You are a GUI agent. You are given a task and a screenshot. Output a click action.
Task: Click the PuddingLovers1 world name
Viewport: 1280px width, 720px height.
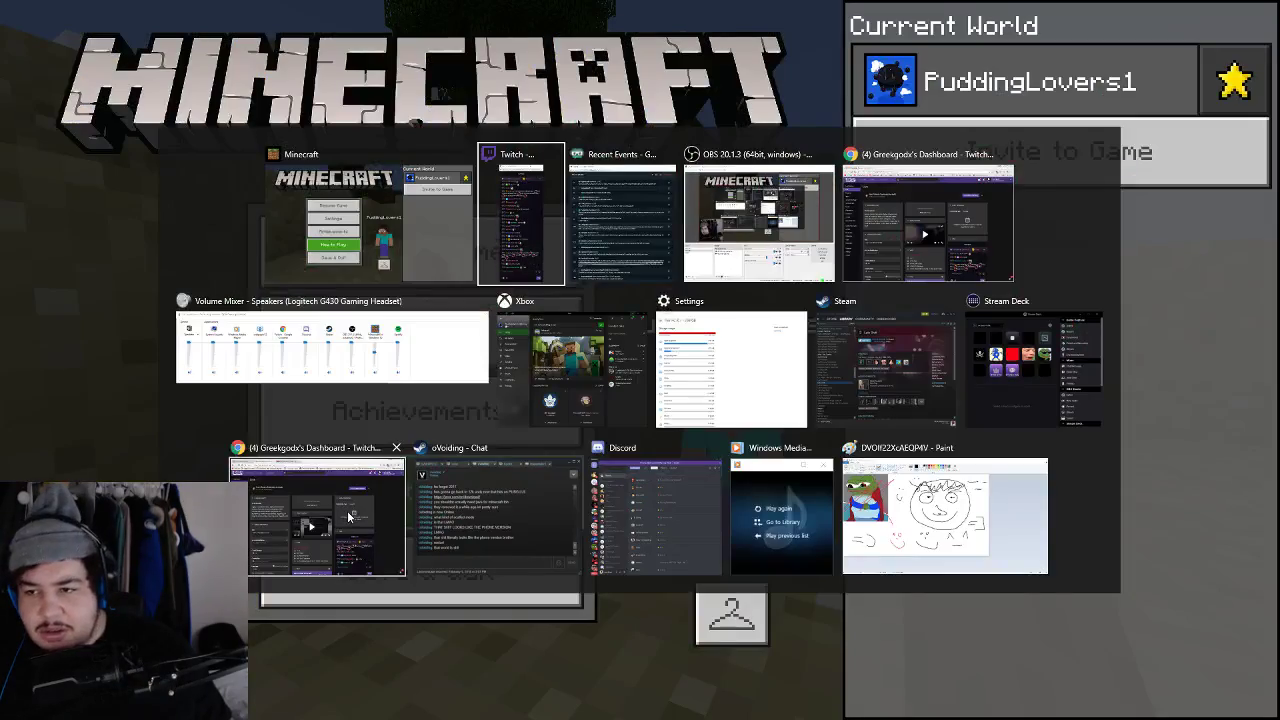(x=1029, y=82)
